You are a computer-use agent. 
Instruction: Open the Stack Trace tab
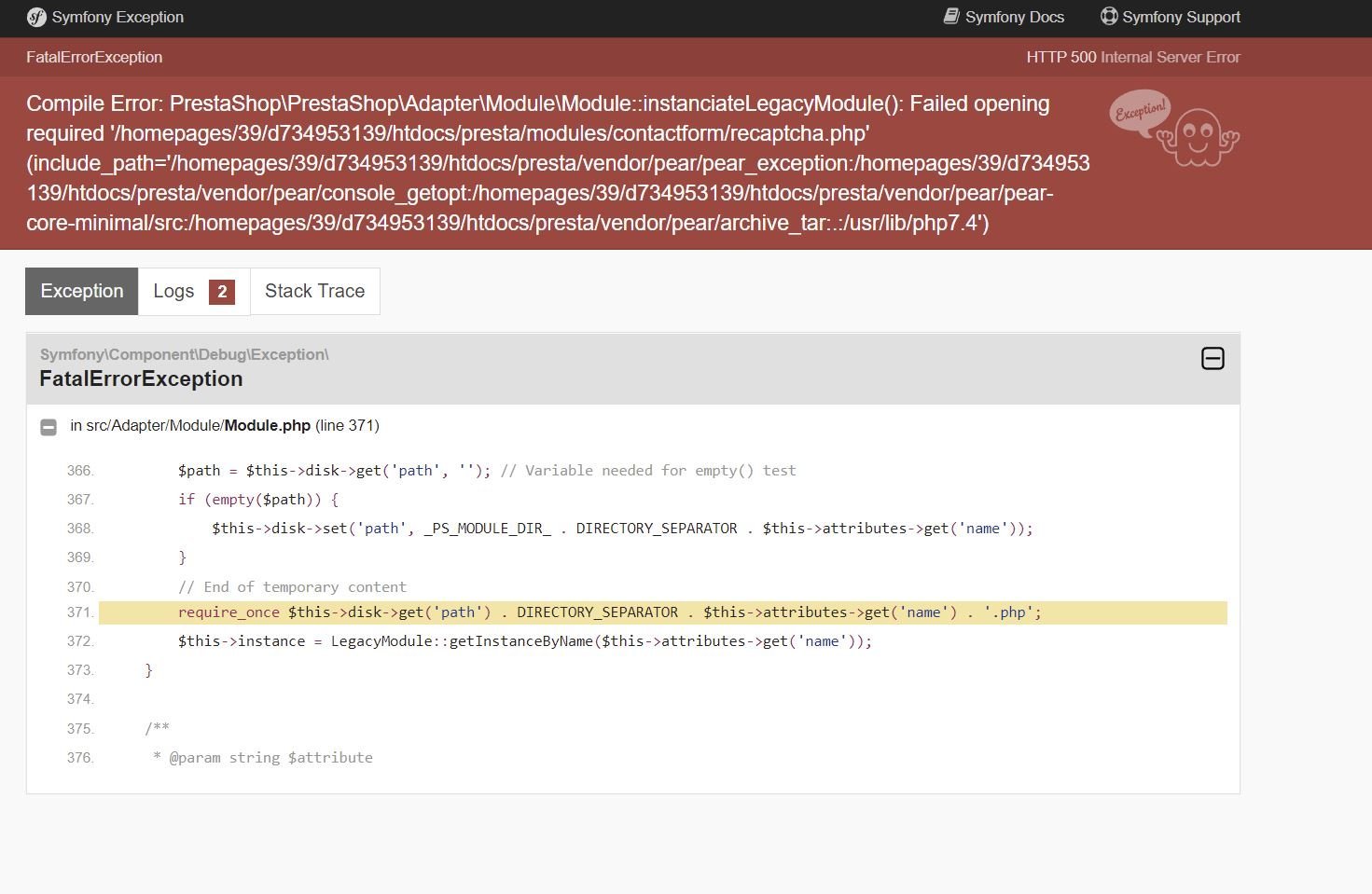[315, 291]
